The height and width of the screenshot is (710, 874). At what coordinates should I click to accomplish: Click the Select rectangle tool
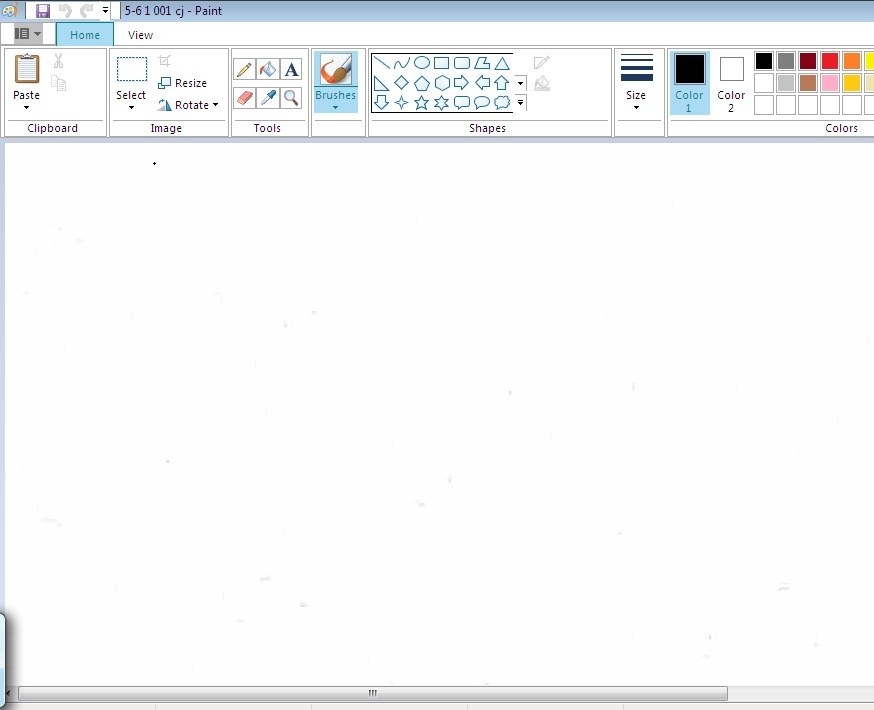coord(132,69)
